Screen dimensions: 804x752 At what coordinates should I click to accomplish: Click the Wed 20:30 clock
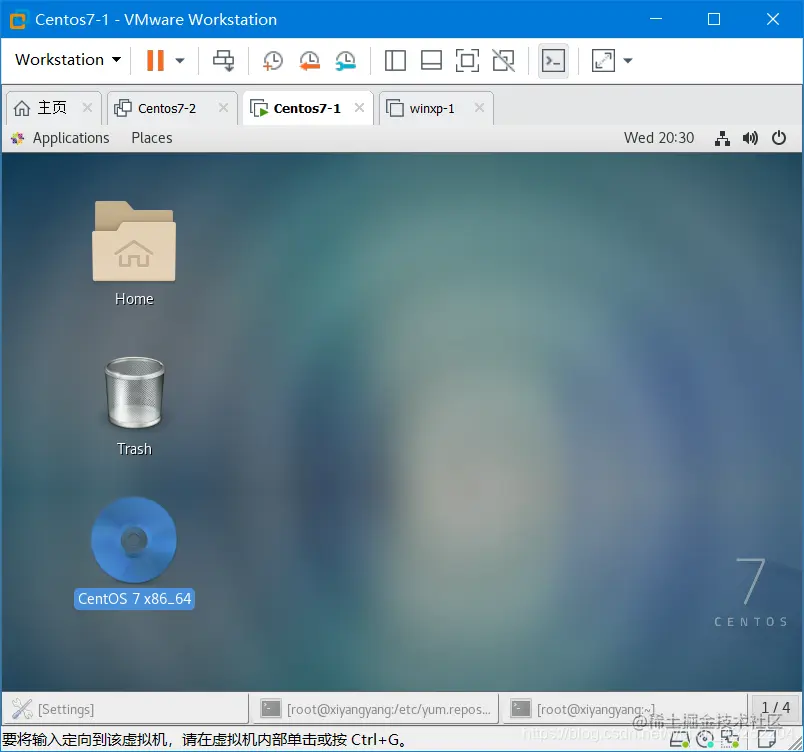[x=659, y=138]
